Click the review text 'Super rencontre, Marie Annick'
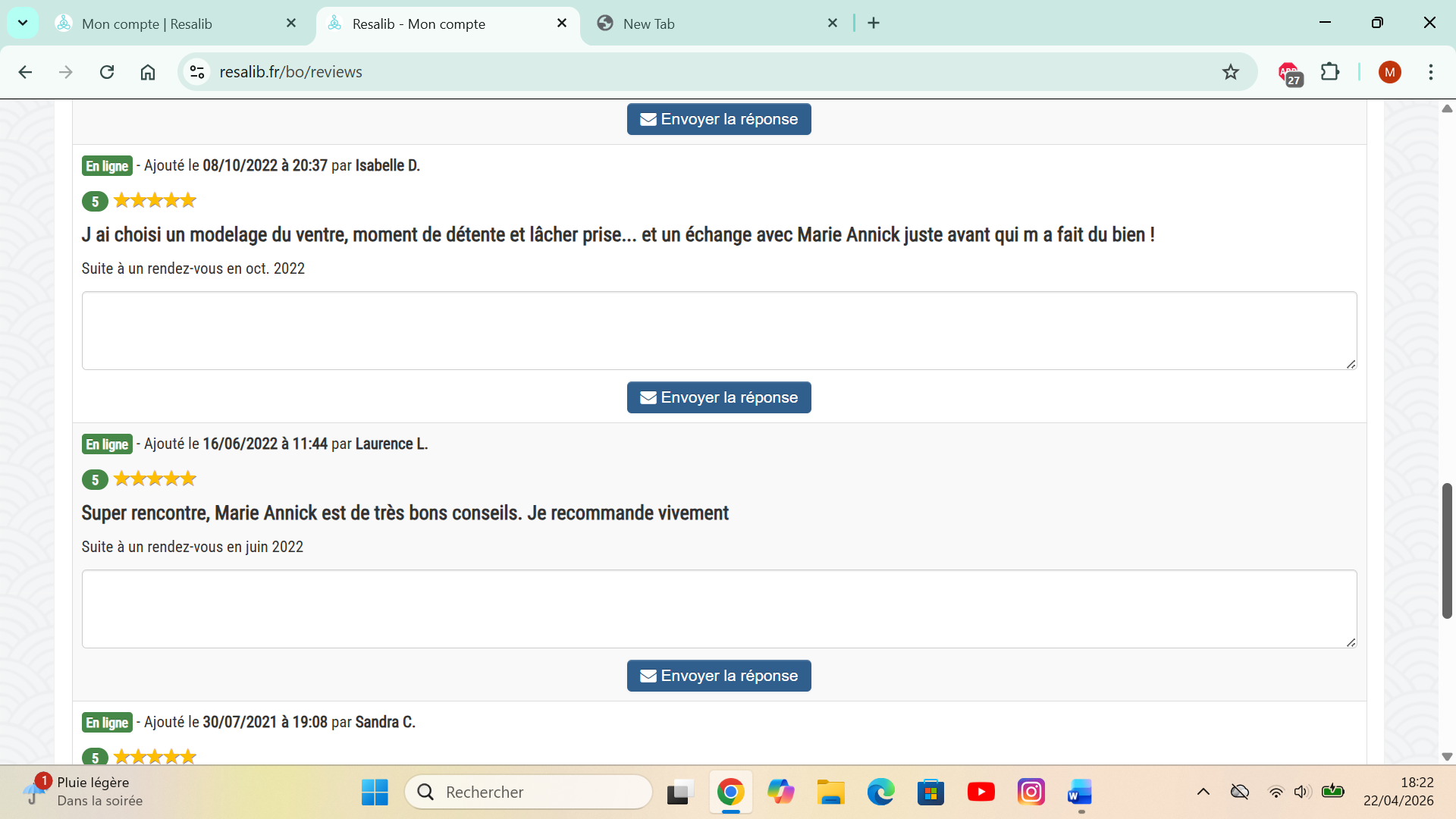Viewport: 1456px width, 819px height. pos(405,513)
